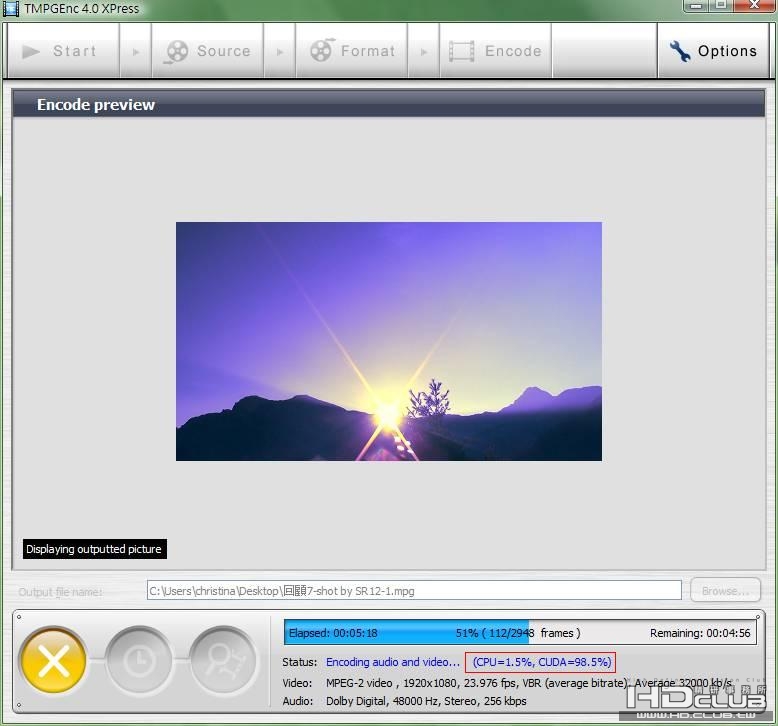Click the arrow between Format and Encode

pyautogui.click(x=423, y=51)
